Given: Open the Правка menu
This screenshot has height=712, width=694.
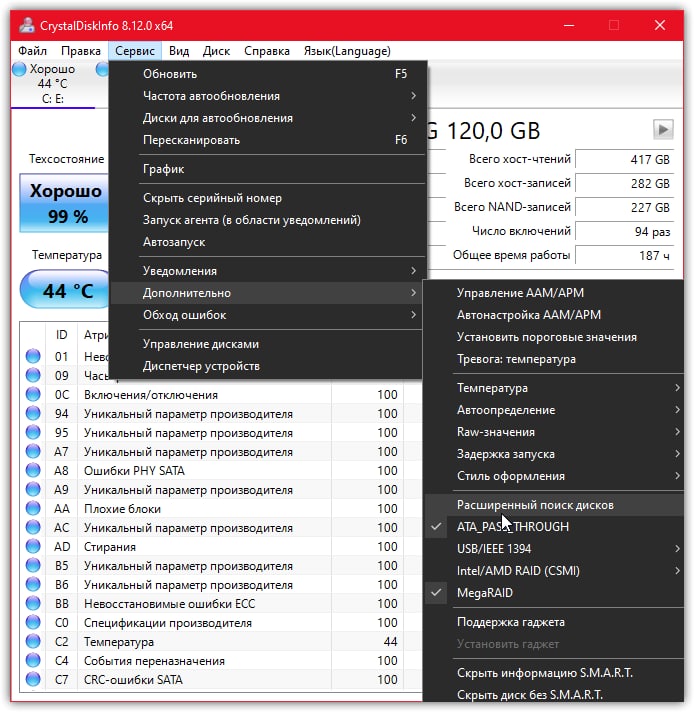Looking at the screenshot, I should point(81,51).
